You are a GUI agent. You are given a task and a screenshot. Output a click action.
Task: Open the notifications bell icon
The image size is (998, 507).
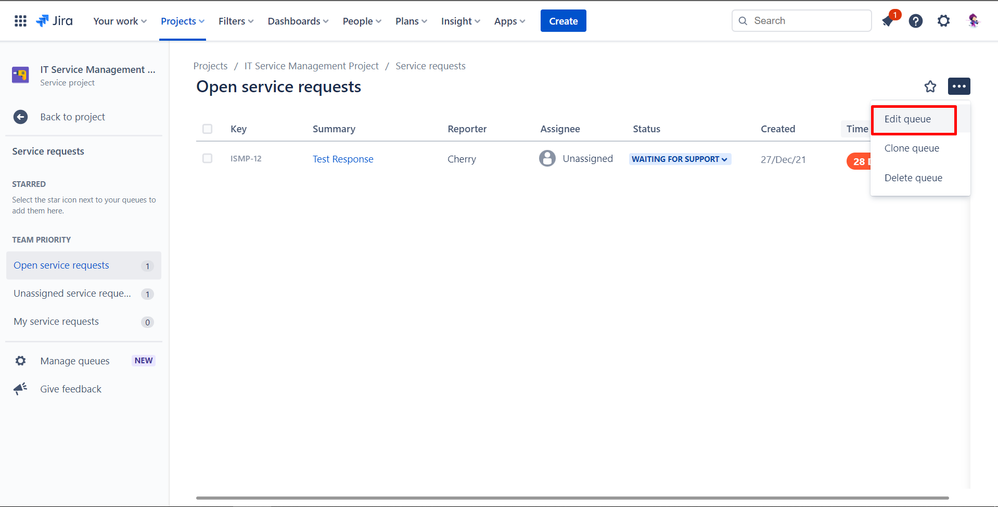click(887, 21)
